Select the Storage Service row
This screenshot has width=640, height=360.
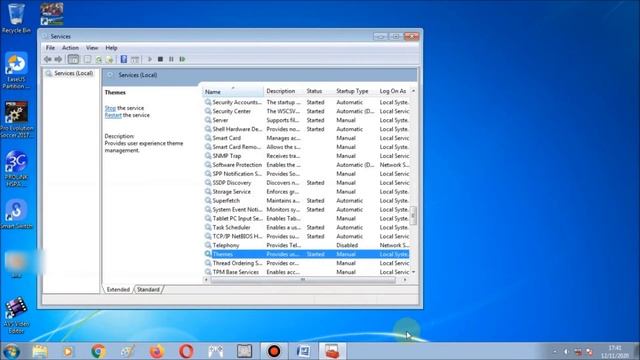[307, 192]
